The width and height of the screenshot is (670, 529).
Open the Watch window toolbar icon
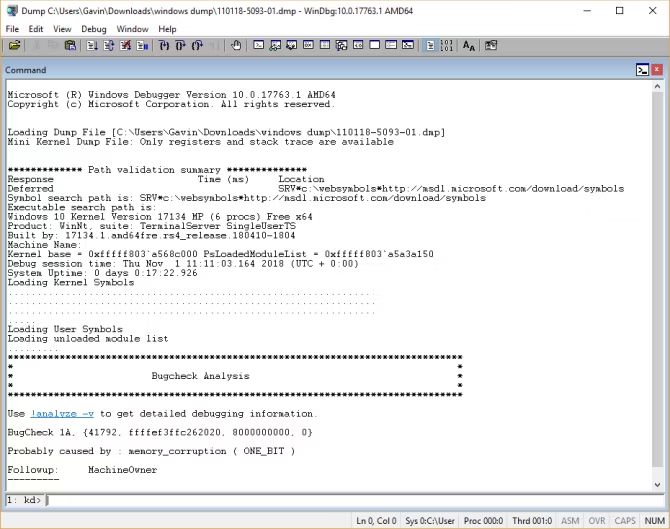pos(275,45)
